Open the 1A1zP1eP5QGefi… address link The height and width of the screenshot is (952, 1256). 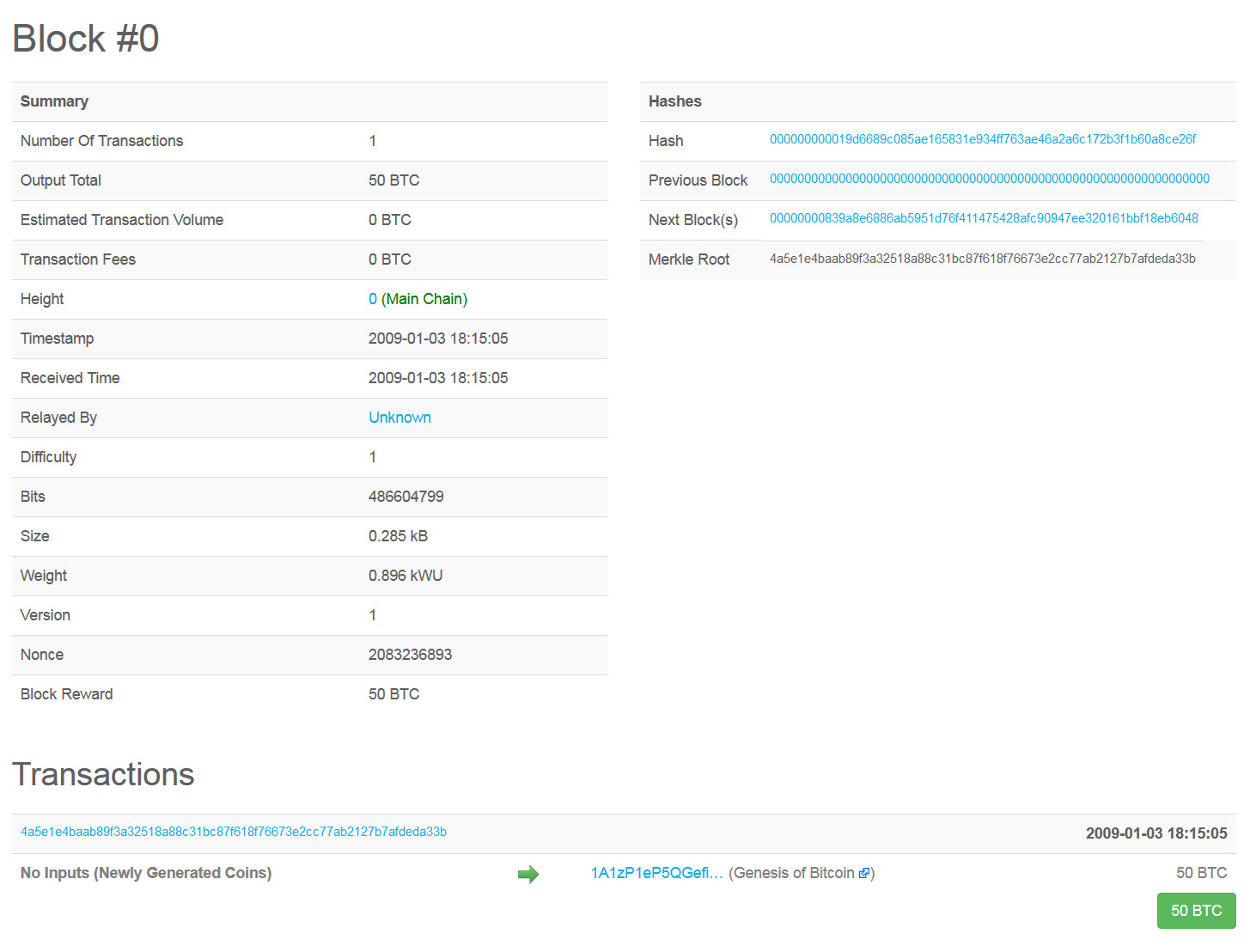click(x=657, y=873)
